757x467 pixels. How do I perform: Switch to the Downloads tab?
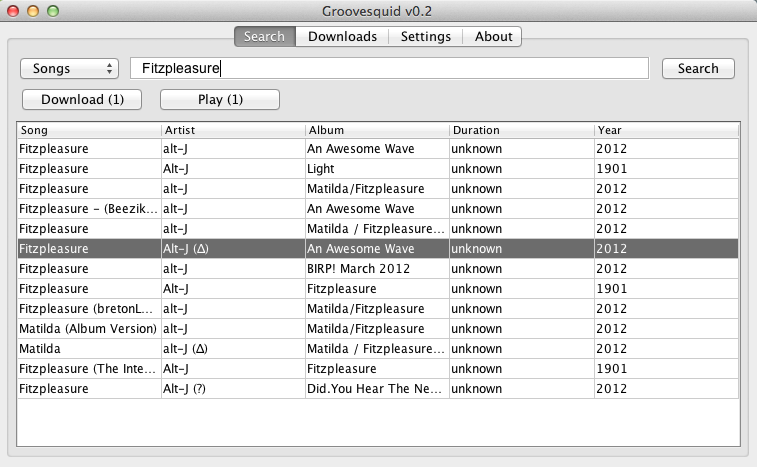pos(342,37)
